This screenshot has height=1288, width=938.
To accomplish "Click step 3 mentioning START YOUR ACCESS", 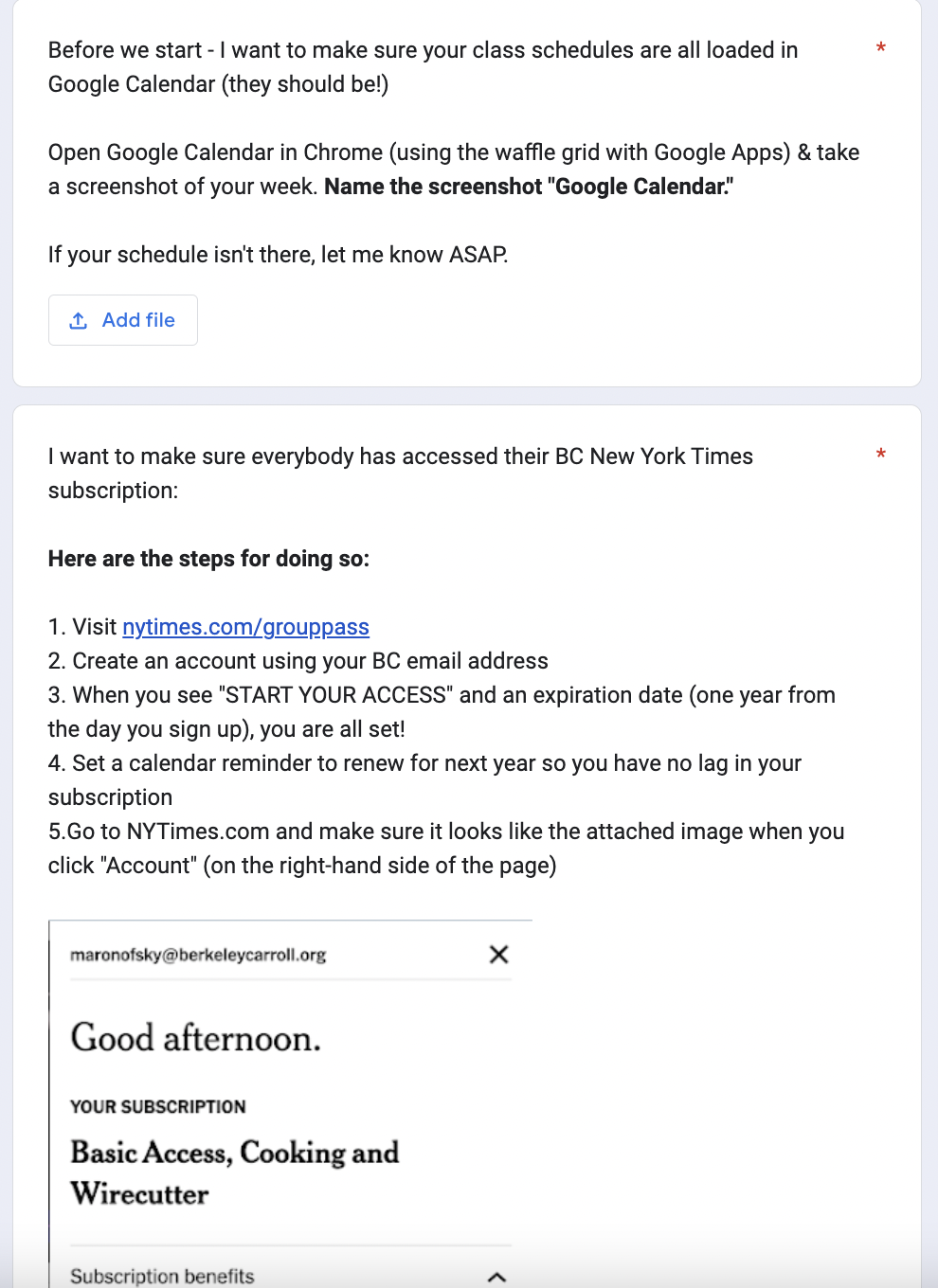I will [x=442, y=695].
